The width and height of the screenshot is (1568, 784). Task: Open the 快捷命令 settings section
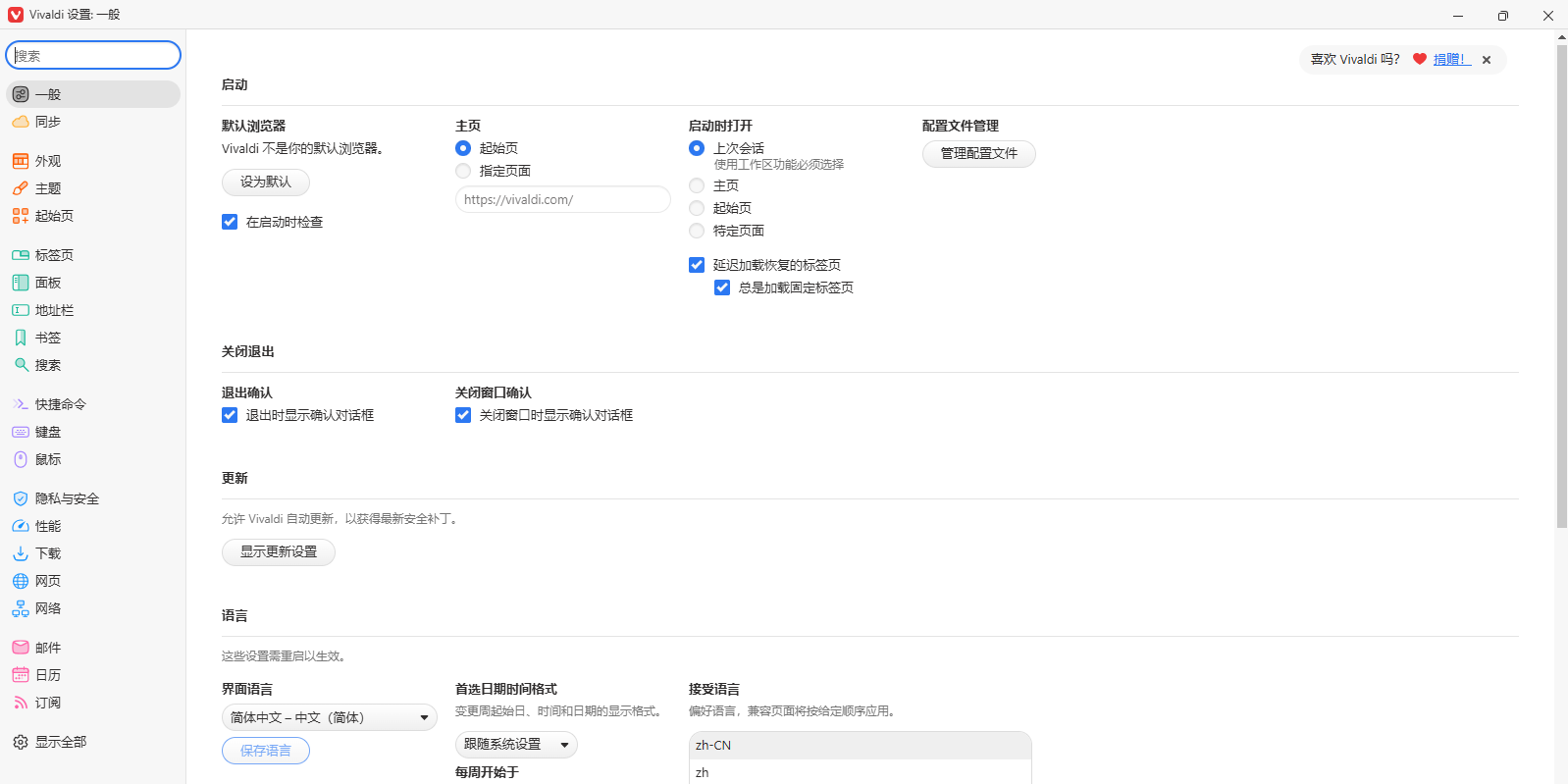point(60,404)
